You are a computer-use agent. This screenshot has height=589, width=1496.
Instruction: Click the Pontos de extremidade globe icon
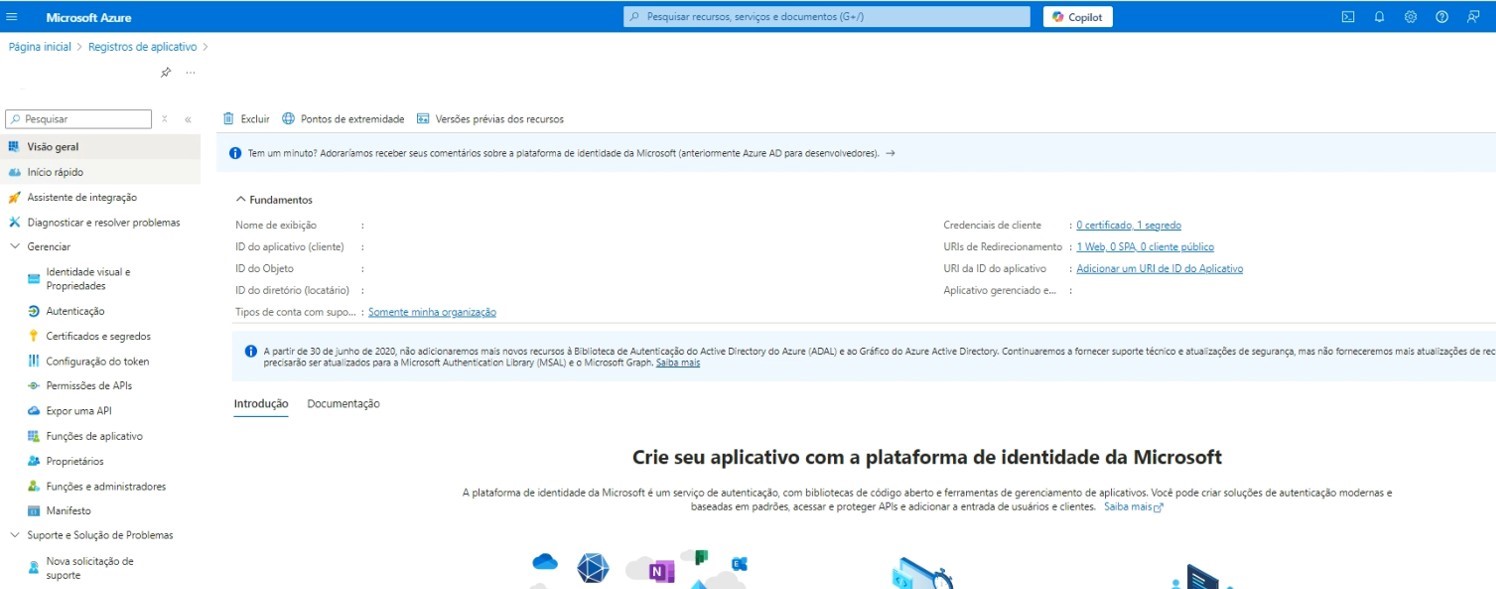click(289, 118)
